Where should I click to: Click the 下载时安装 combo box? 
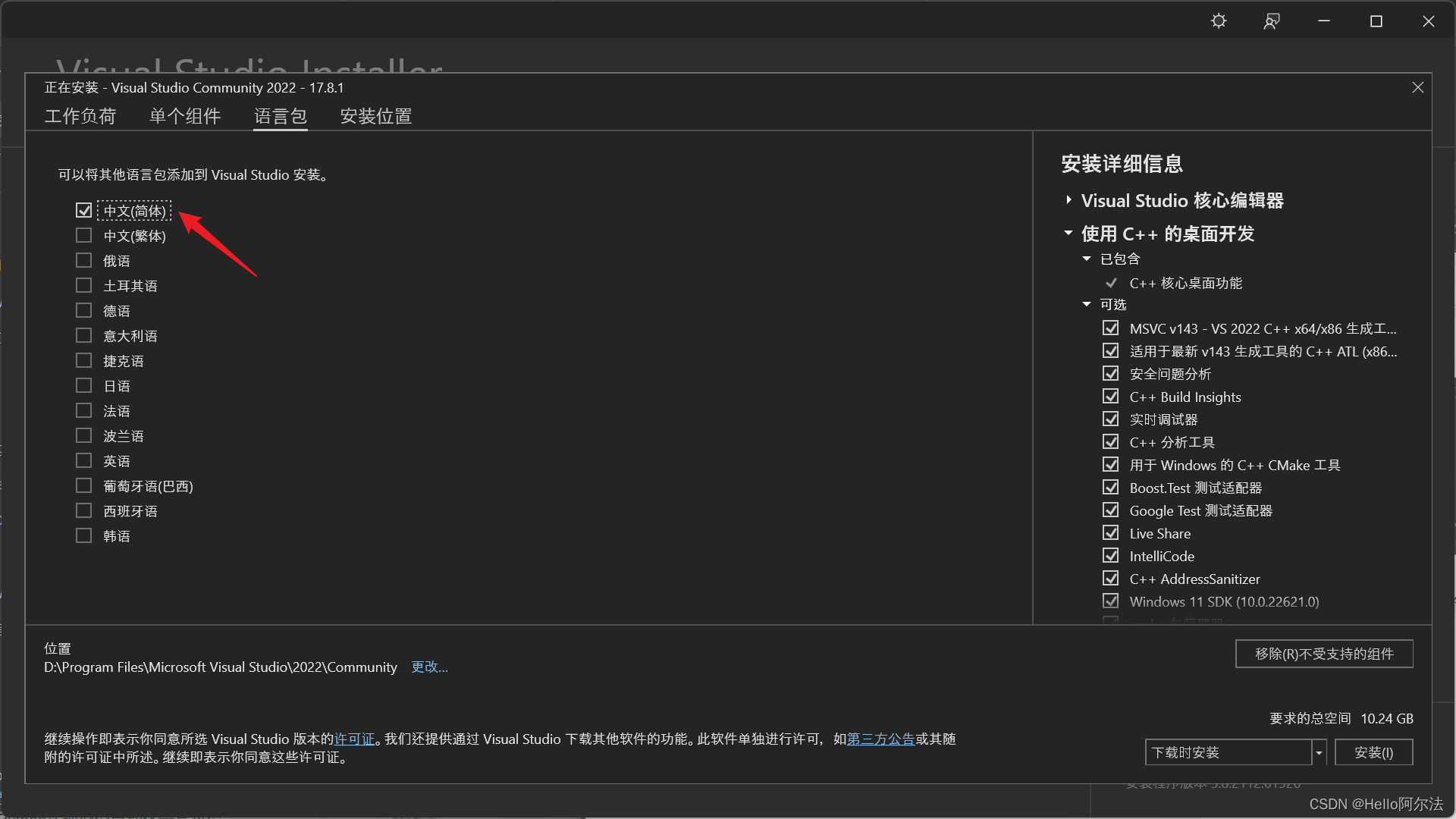1228,752
